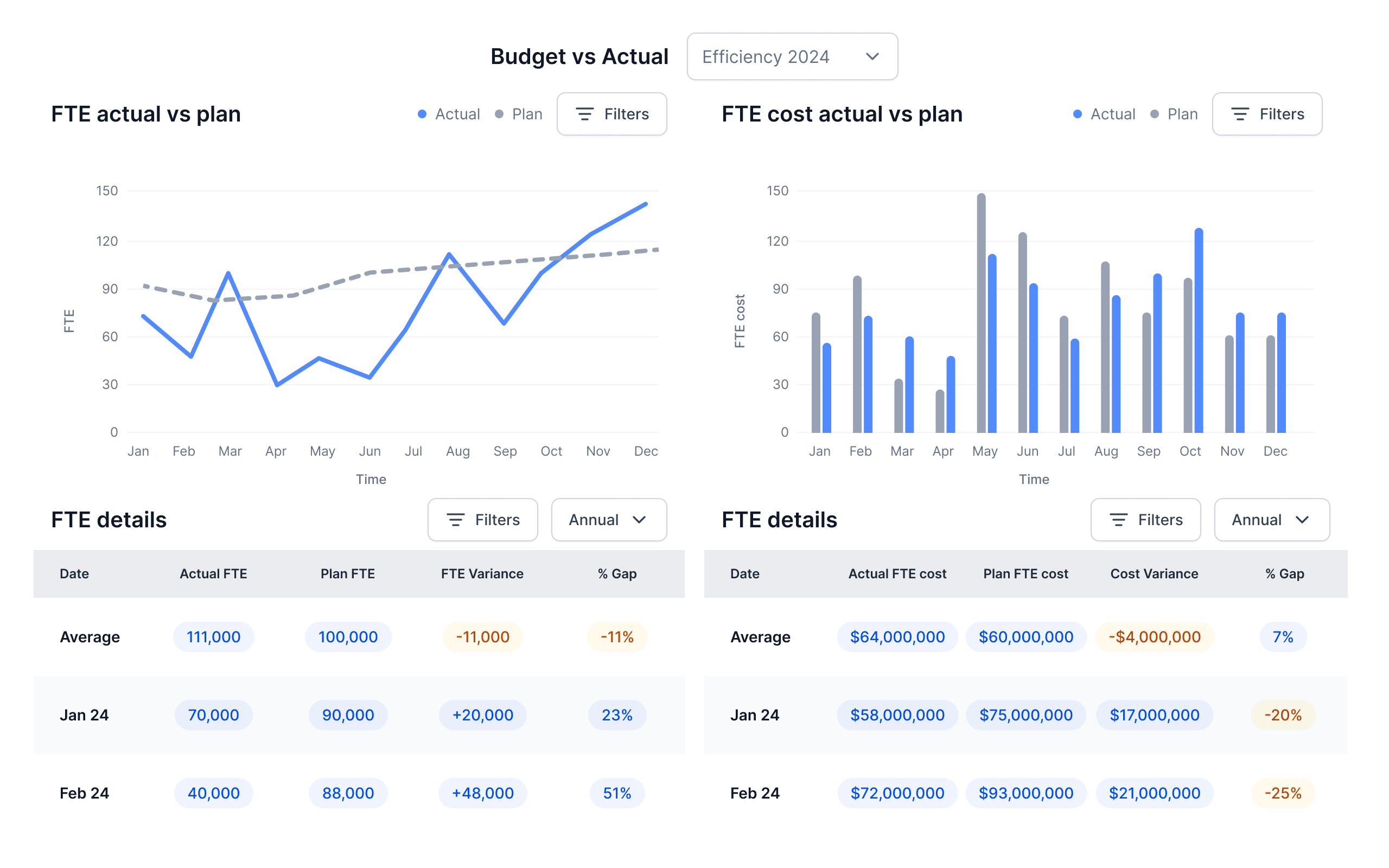
Task: Open Filters above the Actual FTE table
Action: 483,520
